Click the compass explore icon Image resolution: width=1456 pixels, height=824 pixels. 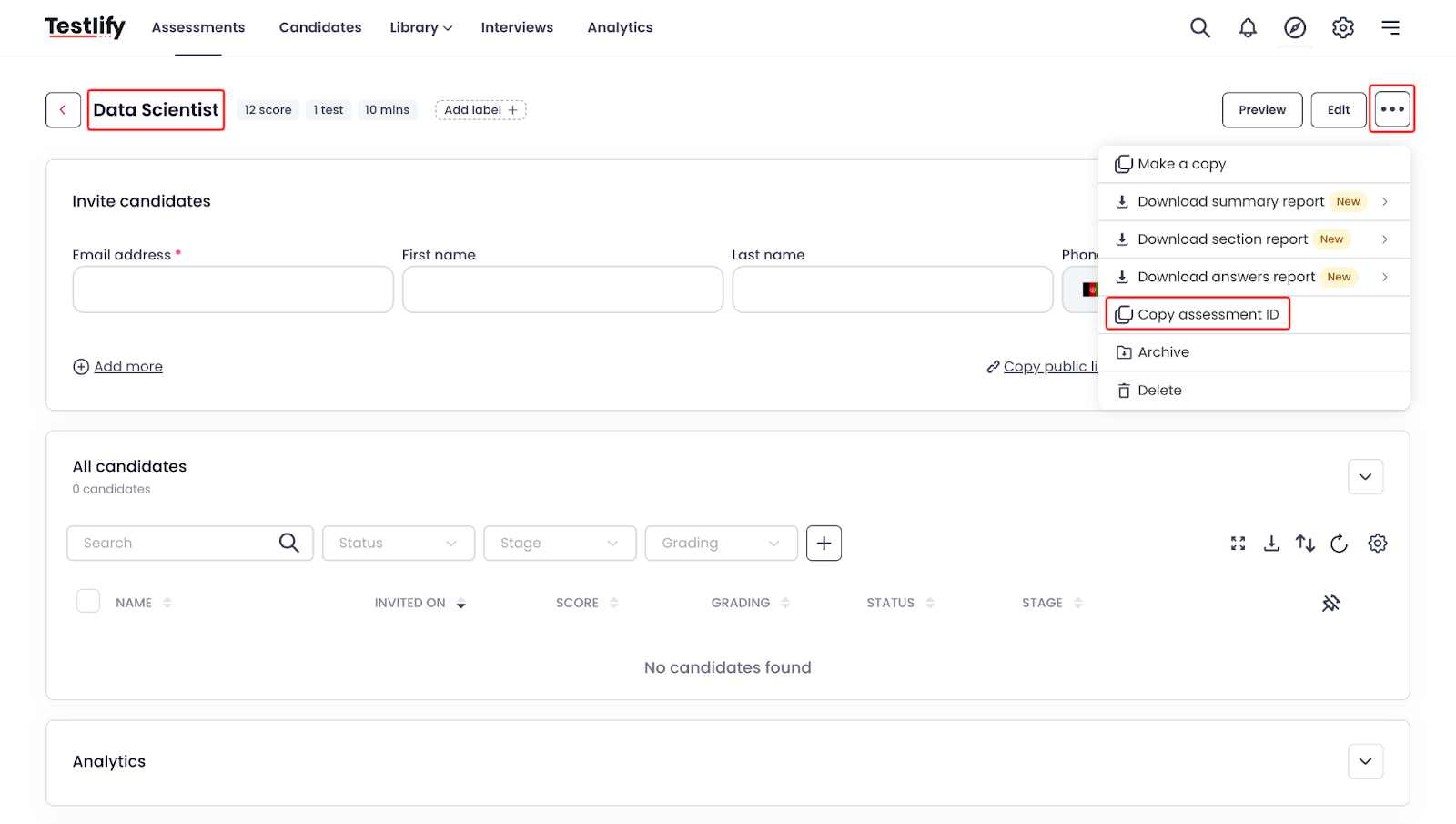click(x=1295, y=27)
